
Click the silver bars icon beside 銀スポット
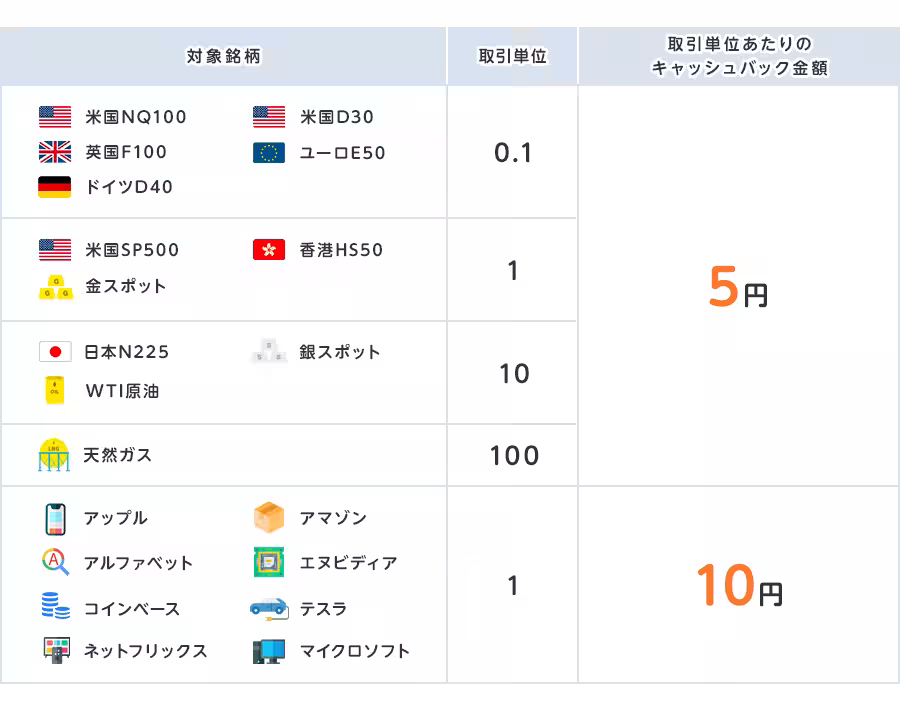266,352
